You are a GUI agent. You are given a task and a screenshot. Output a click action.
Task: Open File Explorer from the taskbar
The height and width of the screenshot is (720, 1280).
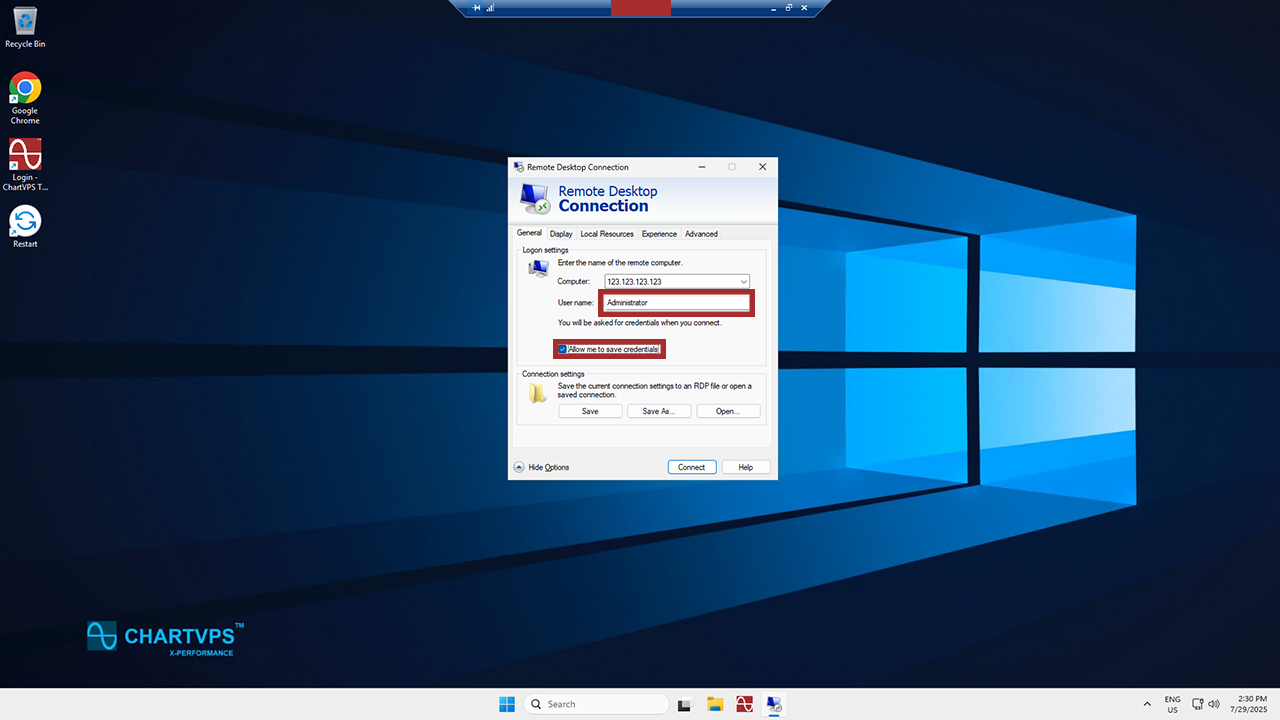pyautogui.click(x=715, y=704)
